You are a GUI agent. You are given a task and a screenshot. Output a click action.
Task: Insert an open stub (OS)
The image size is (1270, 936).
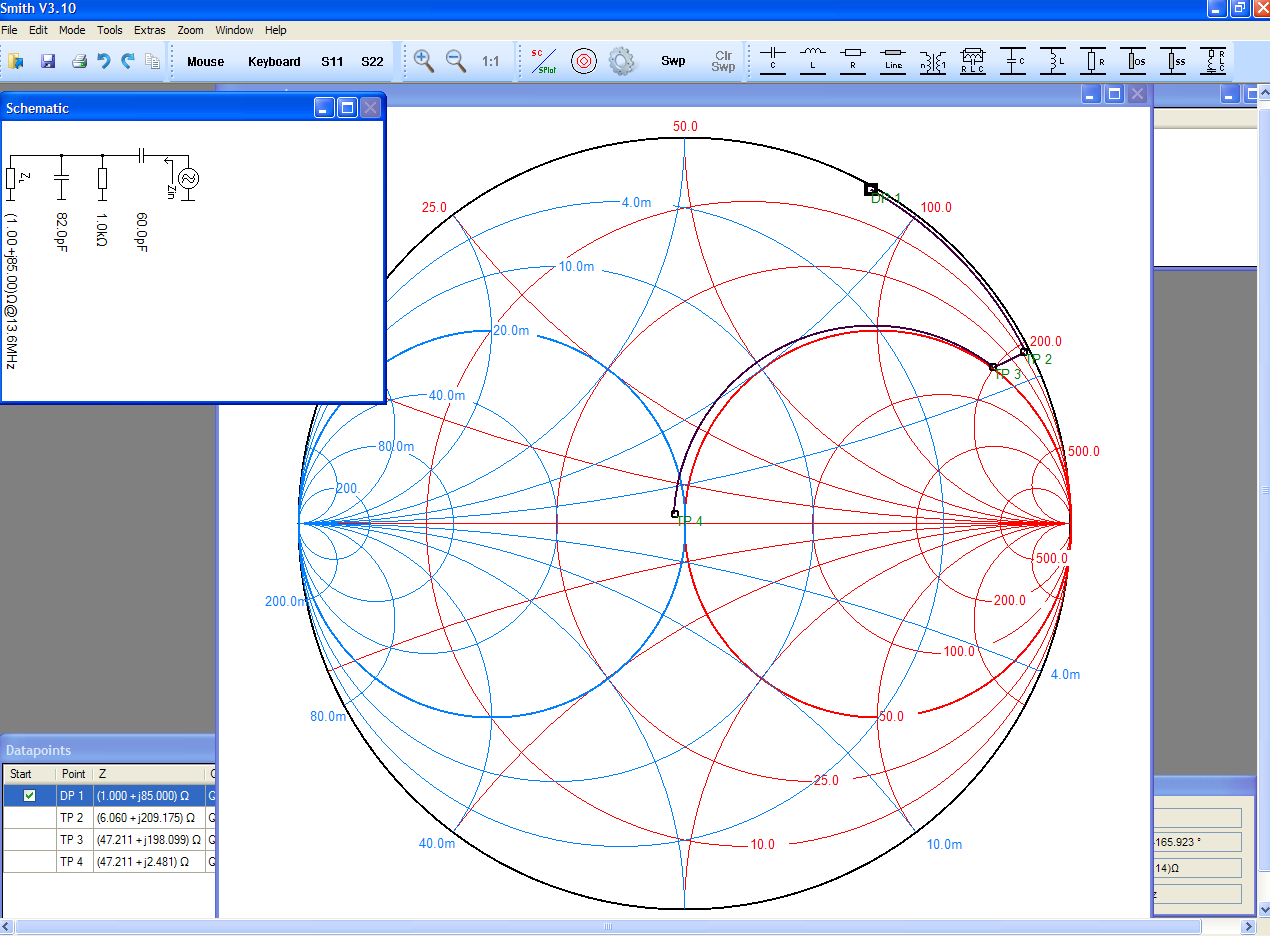click(1134, 60)
